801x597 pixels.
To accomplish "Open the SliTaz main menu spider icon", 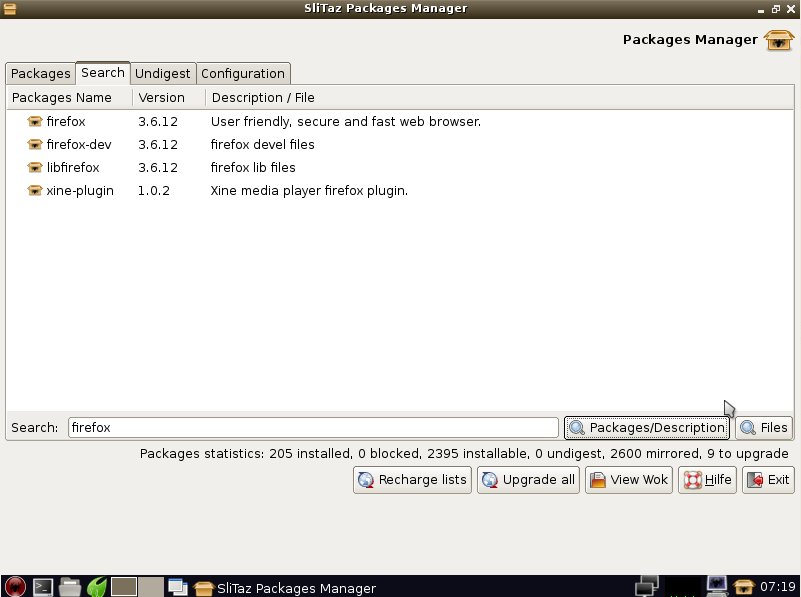I will [x=15, y=586].
